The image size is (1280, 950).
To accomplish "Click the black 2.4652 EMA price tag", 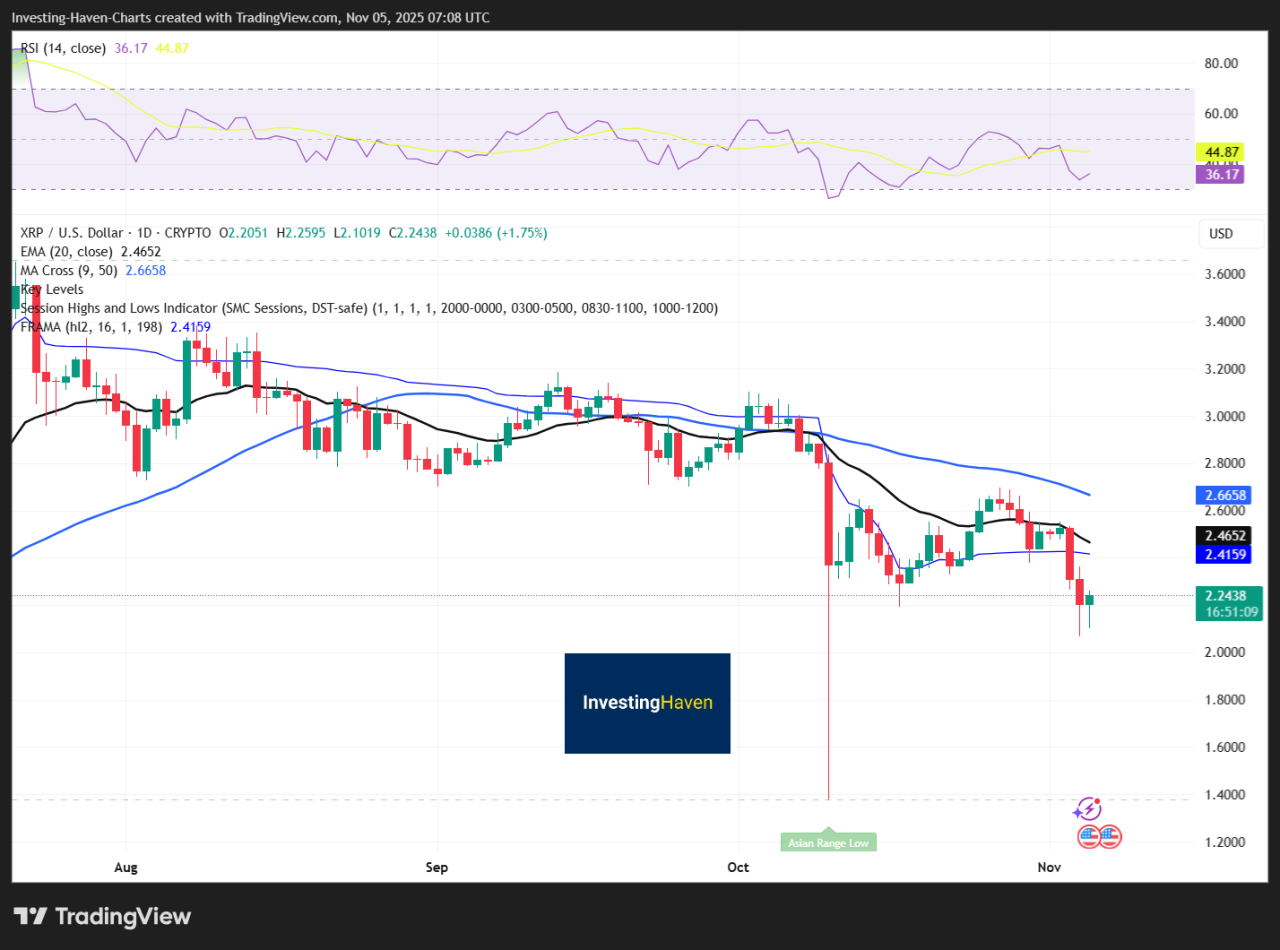I will [1223, 536].
